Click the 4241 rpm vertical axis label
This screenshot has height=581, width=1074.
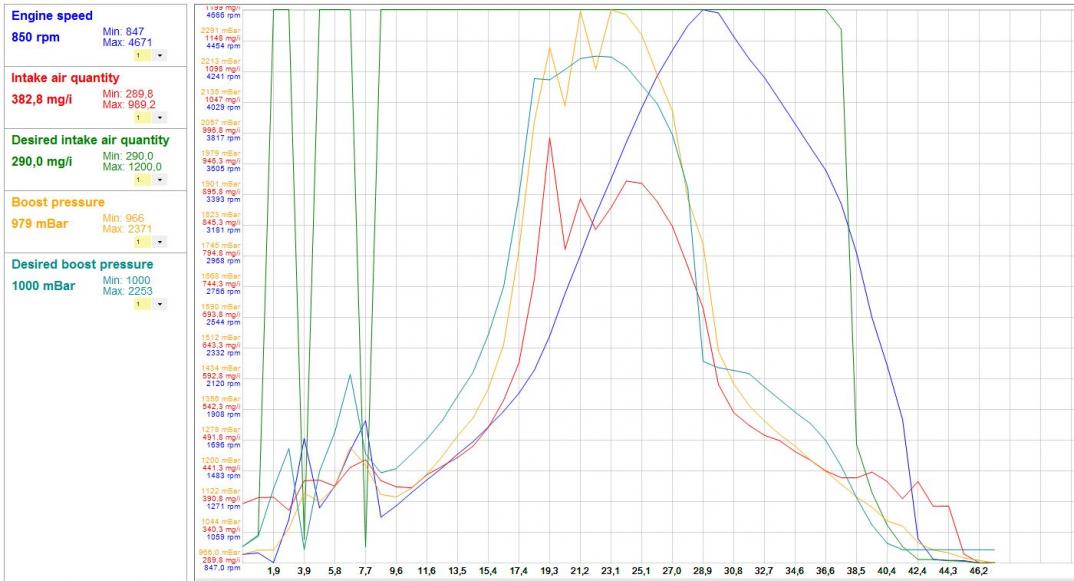coord(223,77)
